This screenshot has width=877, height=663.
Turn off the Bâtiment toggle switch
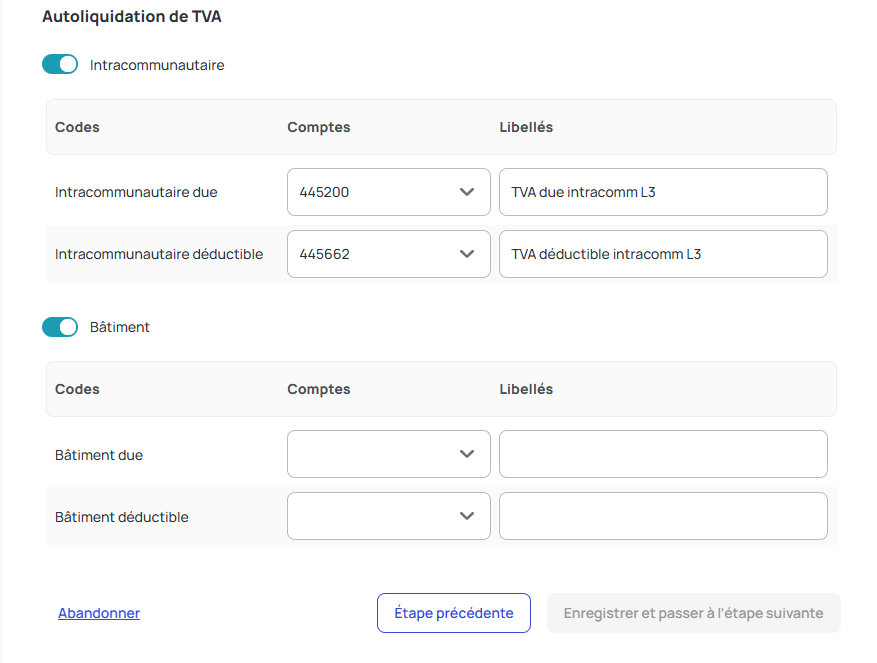(60, 327)
